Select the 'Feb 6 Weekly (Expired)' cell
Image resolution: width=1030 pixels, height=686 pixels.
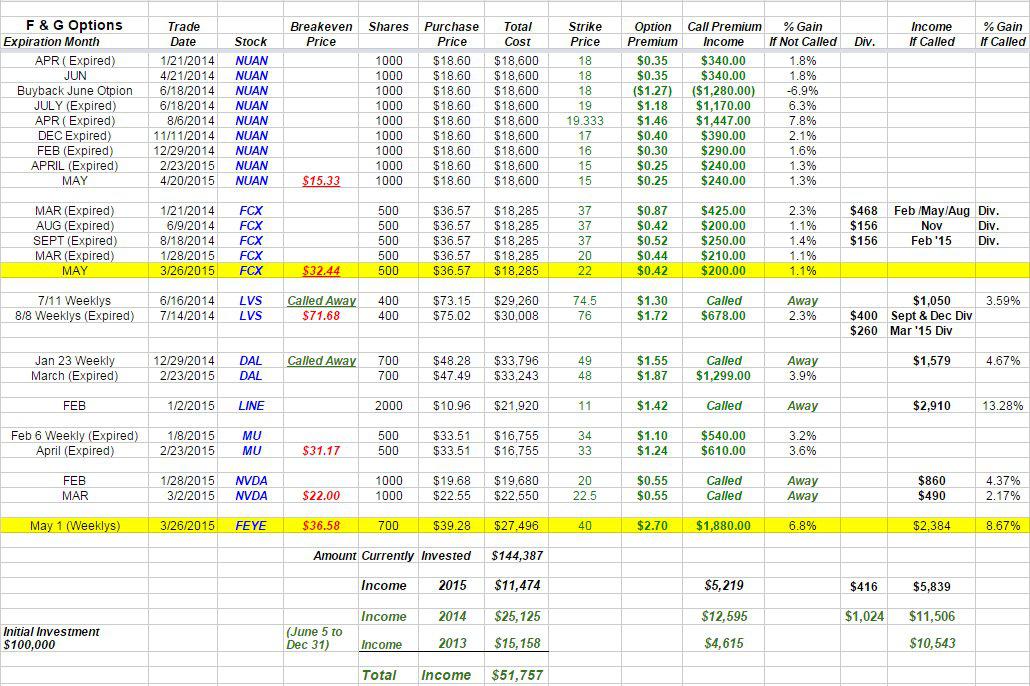74,436
